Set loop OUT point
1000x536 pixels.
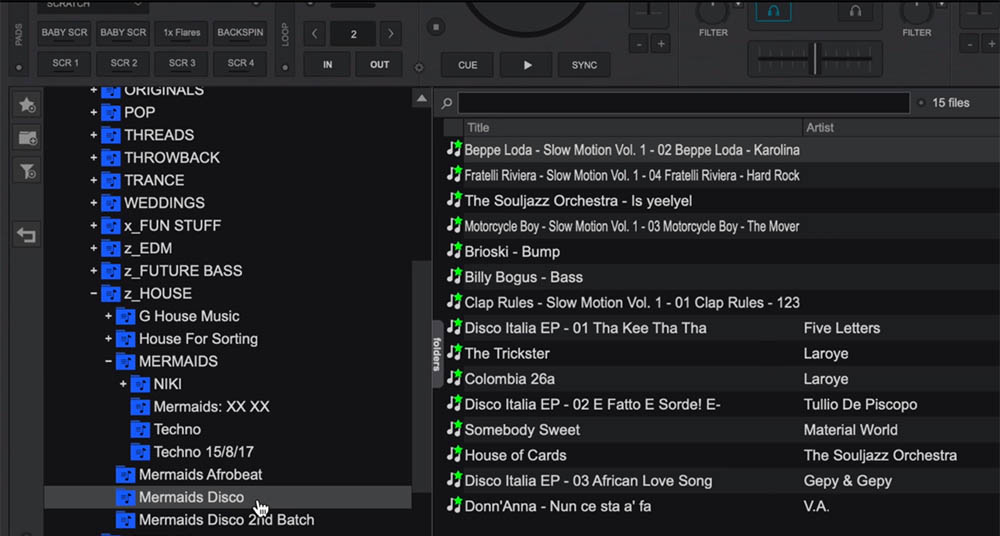click(x=379, y=64)
